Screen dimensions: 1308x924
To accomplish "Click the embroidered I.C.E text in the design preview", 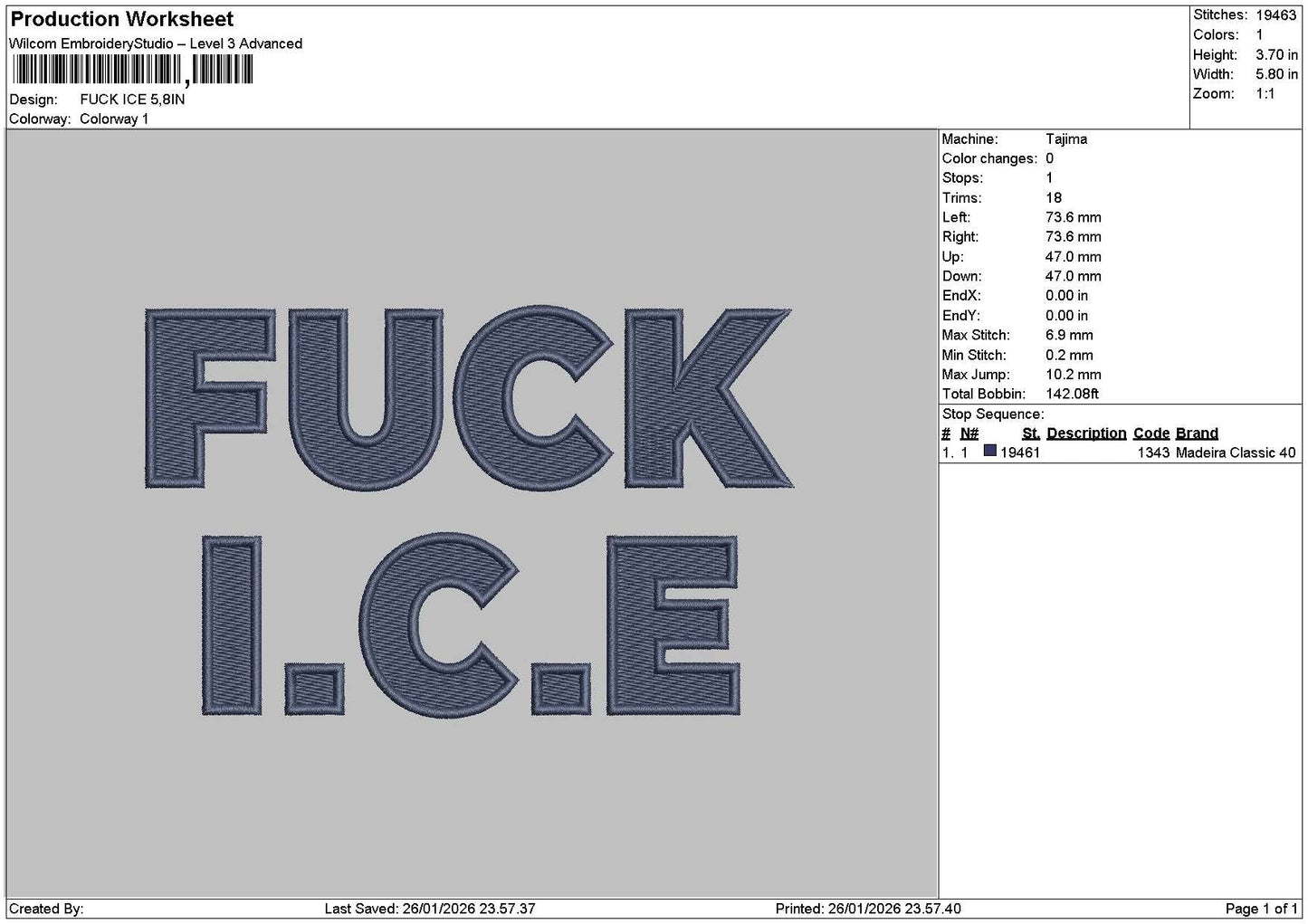I will [469, 625].
